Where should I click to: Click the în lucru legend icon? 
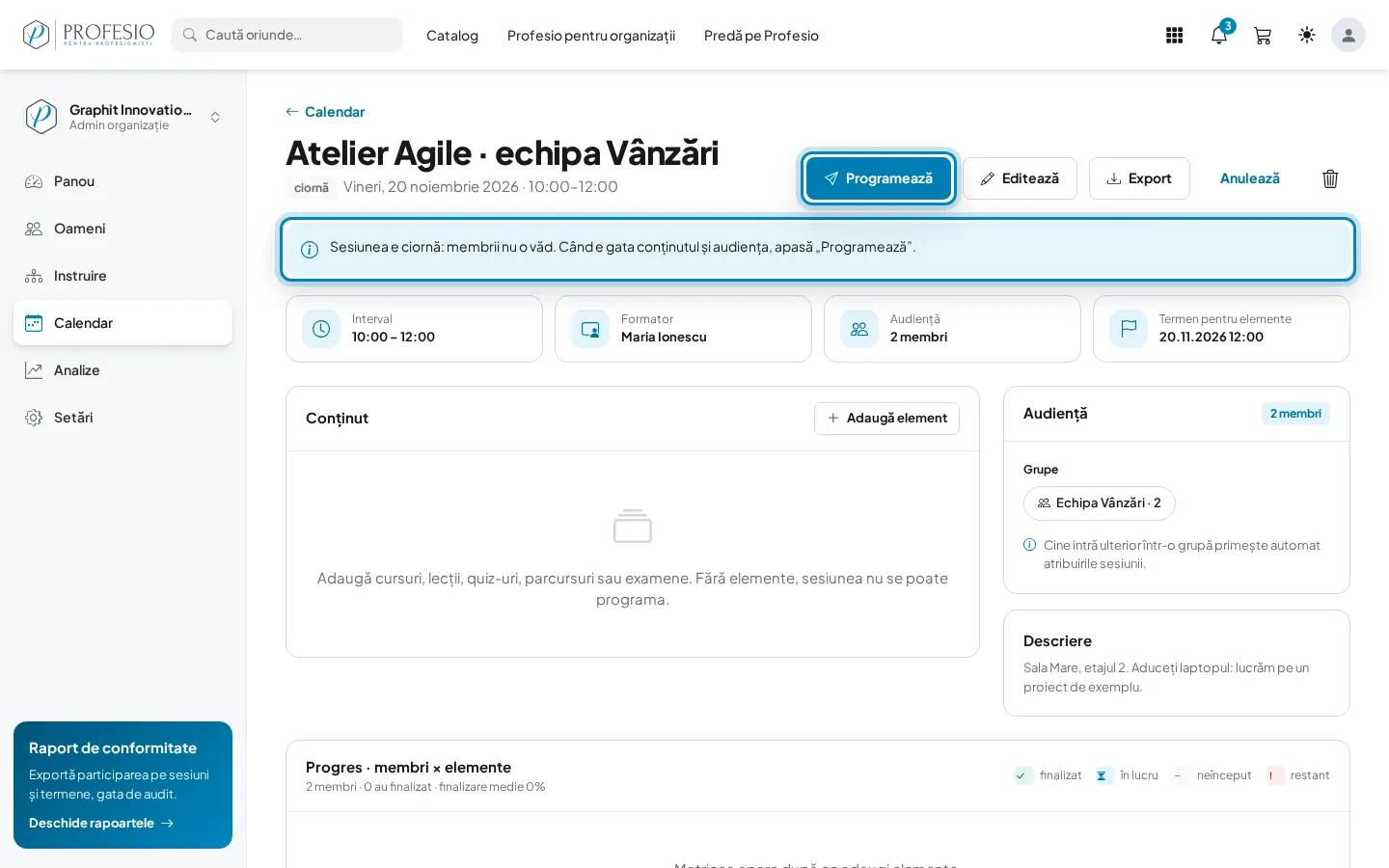click(x=1103, y=775)
